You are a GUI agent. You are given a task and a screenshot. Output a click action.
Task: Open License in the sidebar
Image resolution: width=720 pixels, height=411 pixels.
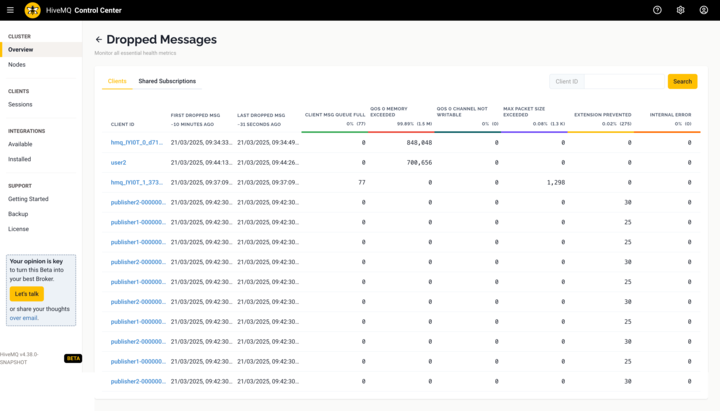(18, 229)
